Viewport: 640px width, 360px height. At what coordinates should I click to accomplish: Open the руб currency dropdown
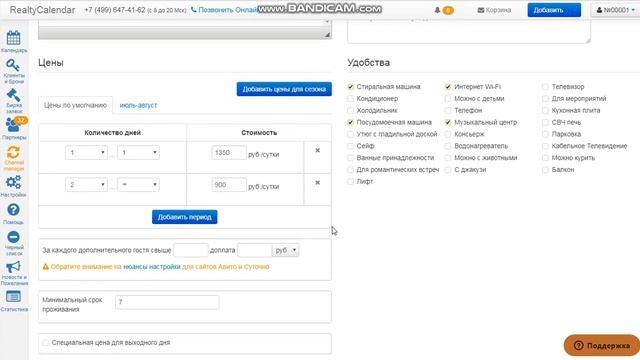pyautogui.click(x=286, y=250)
